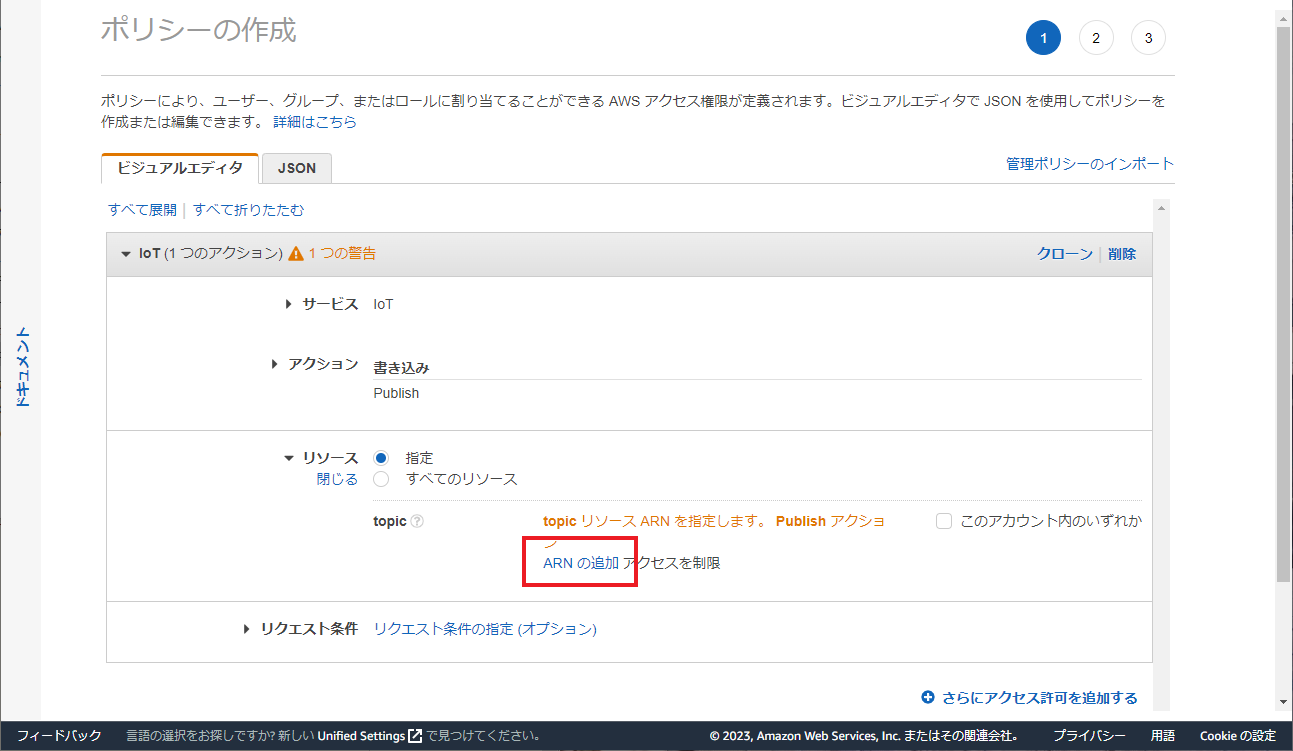The width and height of the screenshot is (1293, 751).
Task: Select the ビジュアルエディタ tab
Action: click(x=180, y=168)
